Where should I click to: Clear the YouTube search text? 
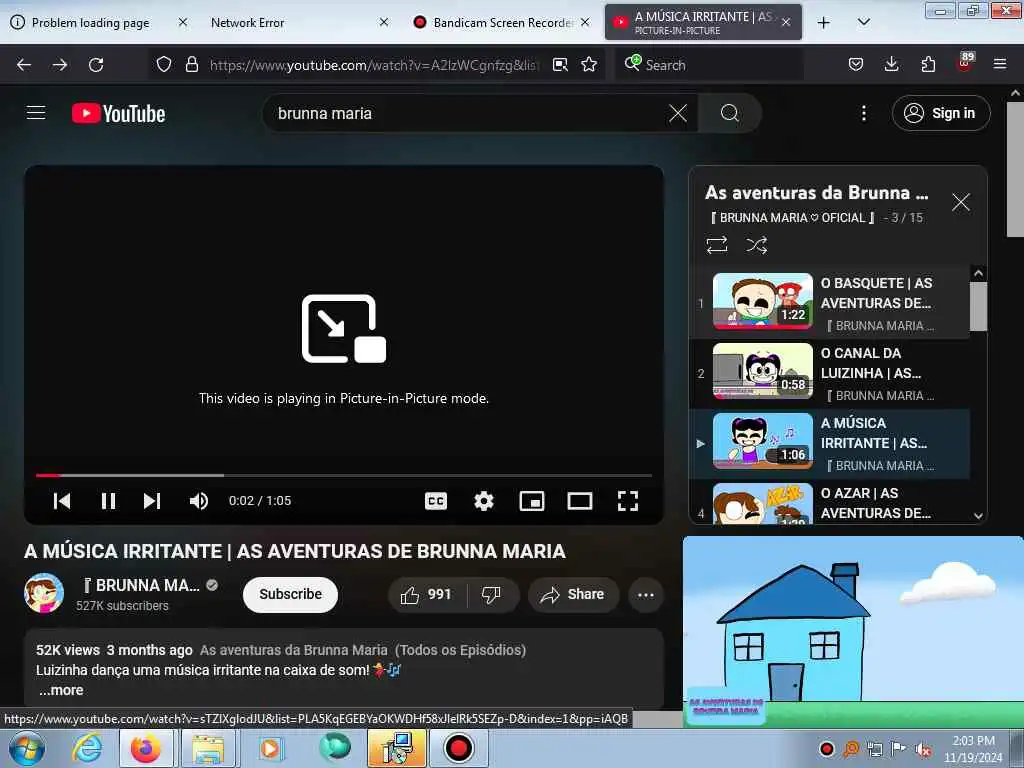pyautogui.click(x=678, y=114)
